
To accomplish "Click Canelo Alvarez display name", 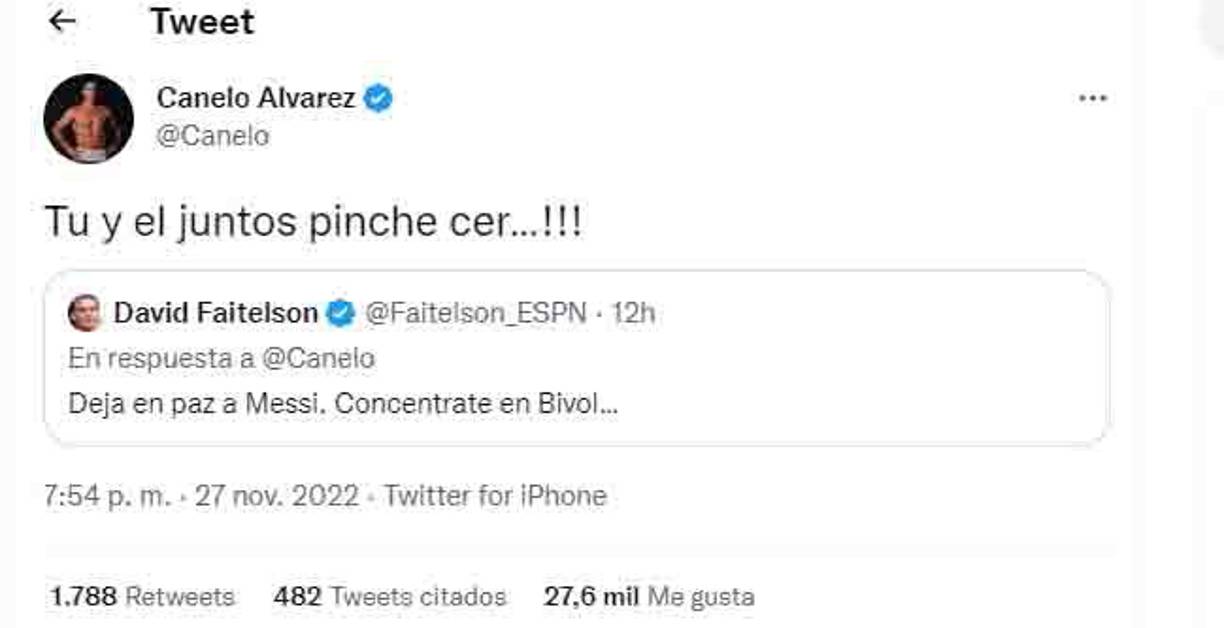I will 256,97.
